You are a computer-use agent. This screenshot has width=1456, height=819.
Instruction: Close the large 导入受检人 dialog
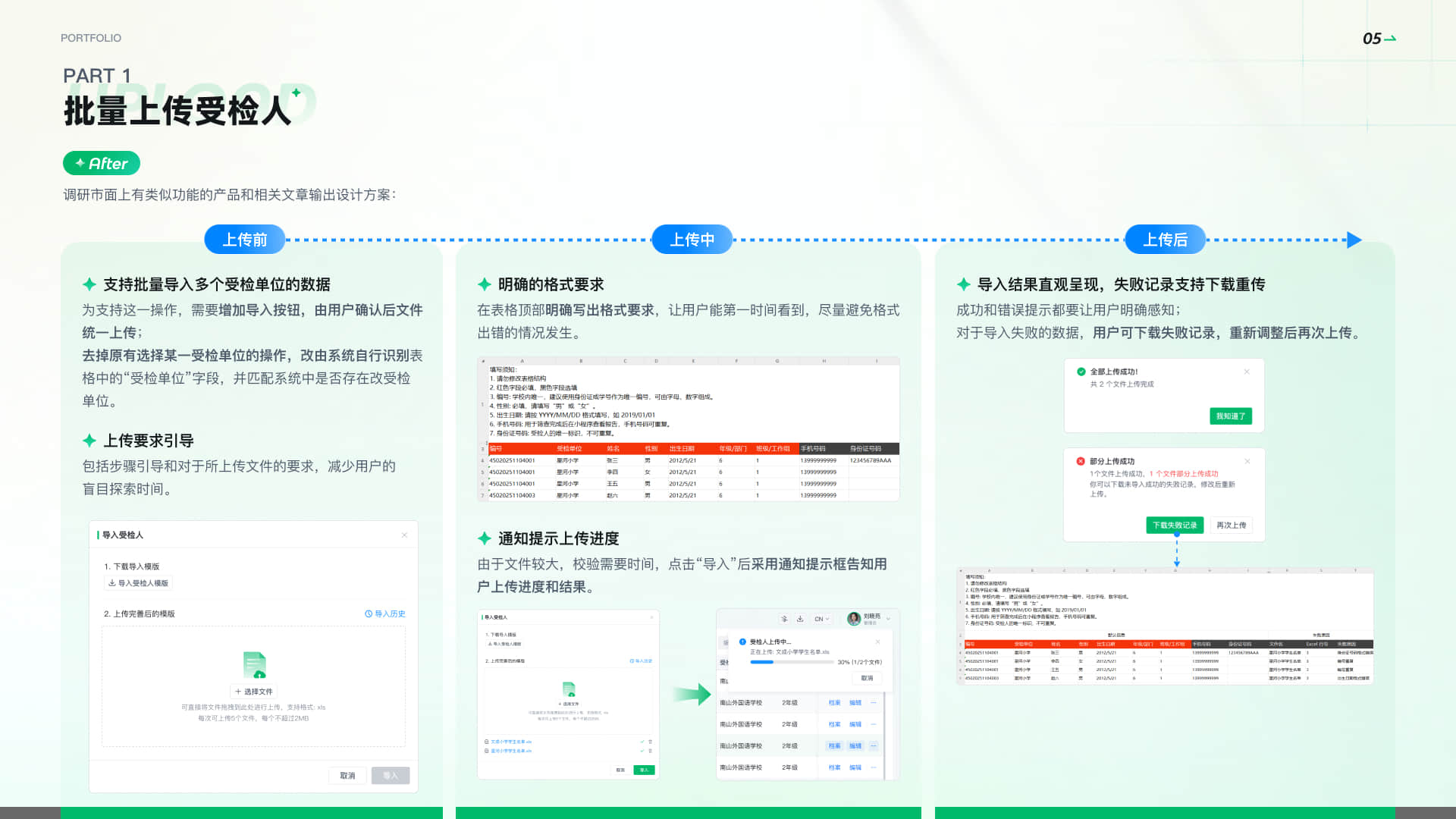[404, 535]
